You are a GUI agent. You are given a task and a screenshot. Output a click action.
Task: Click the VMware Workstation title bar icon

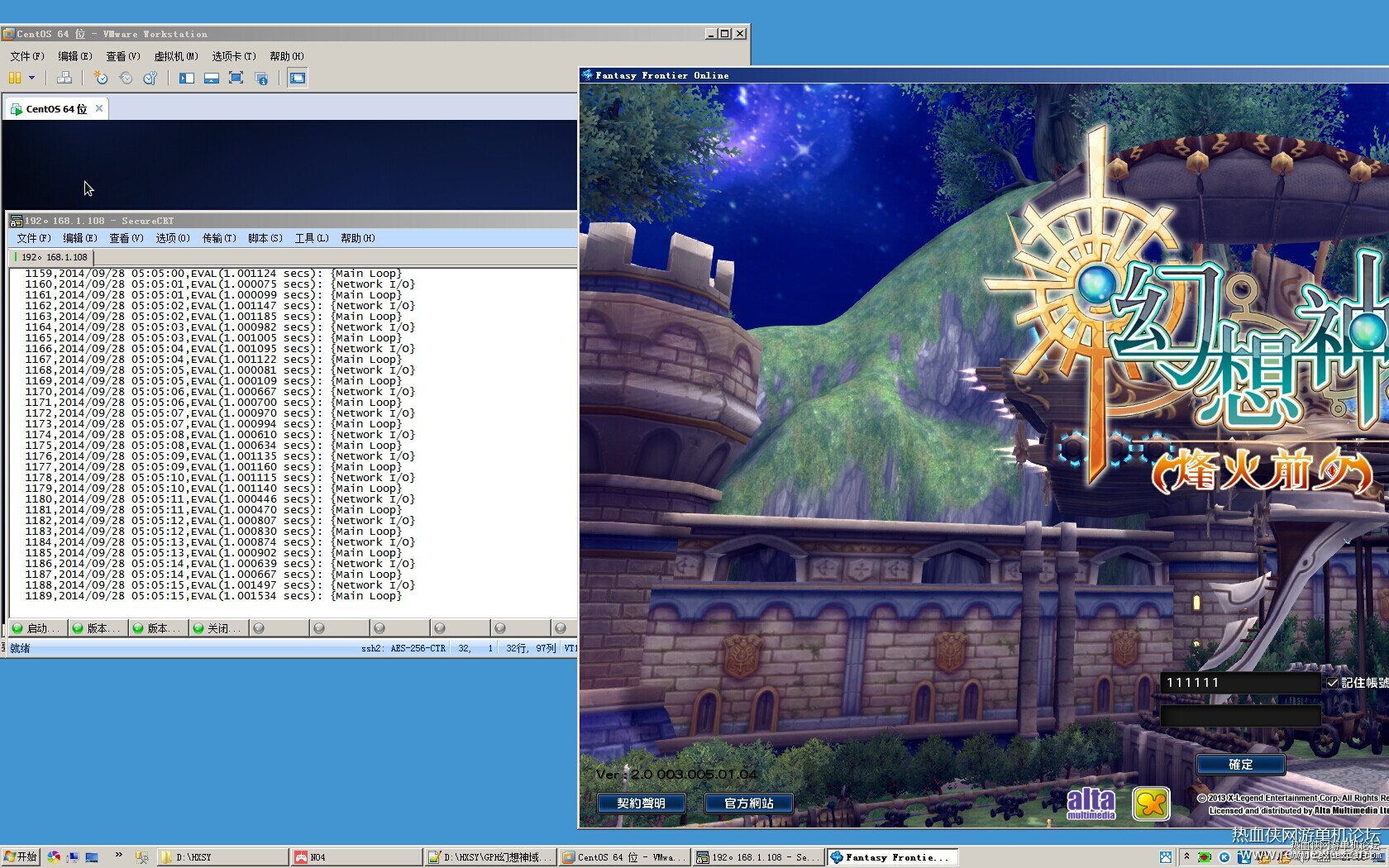tap(8, 34)
